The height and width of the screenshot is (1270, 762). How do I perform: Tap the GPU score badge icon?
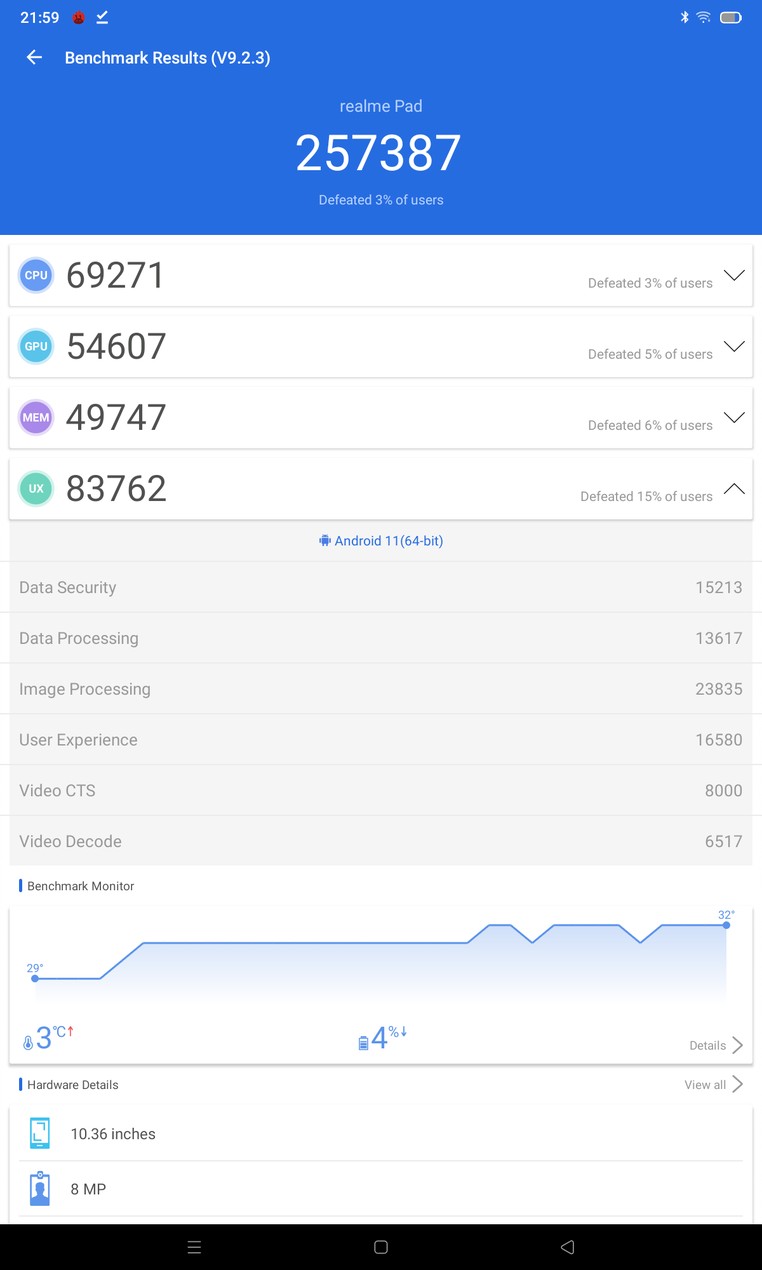[36, 346]
